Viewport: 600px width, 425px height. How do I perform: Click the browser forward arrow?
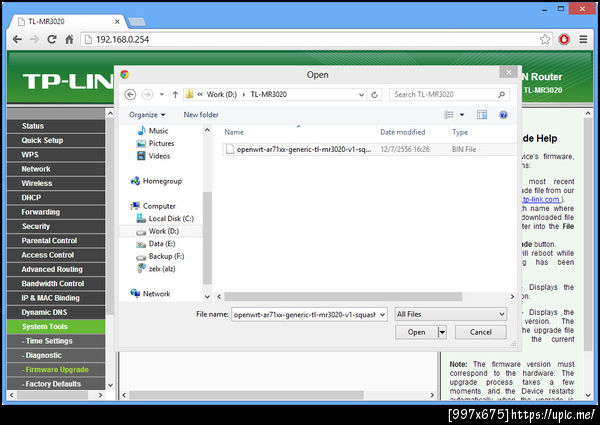point(34,39)
